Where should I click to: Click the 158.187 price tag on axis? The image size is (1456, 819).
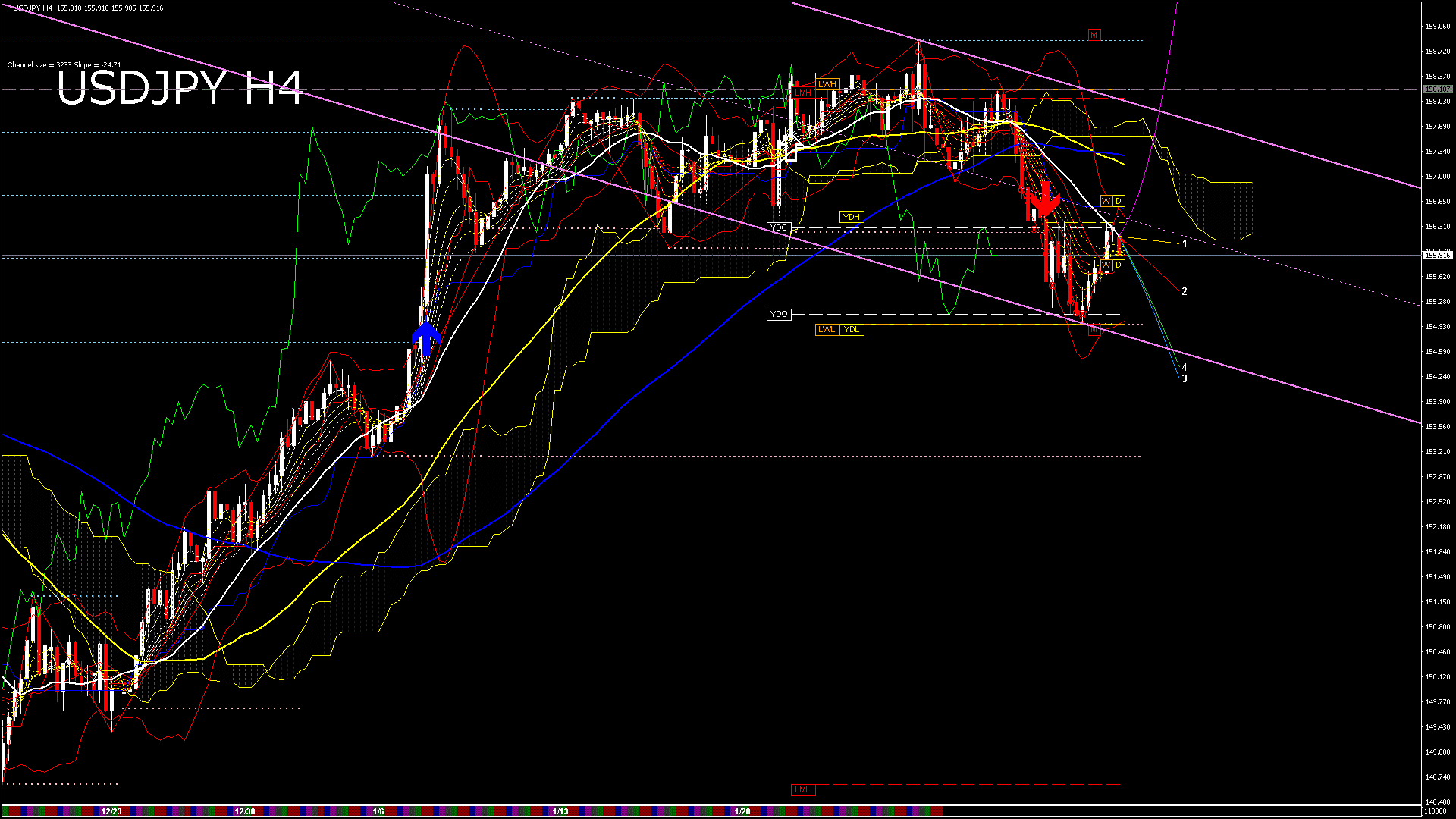pyautogui.click(x=1437, y=89)
